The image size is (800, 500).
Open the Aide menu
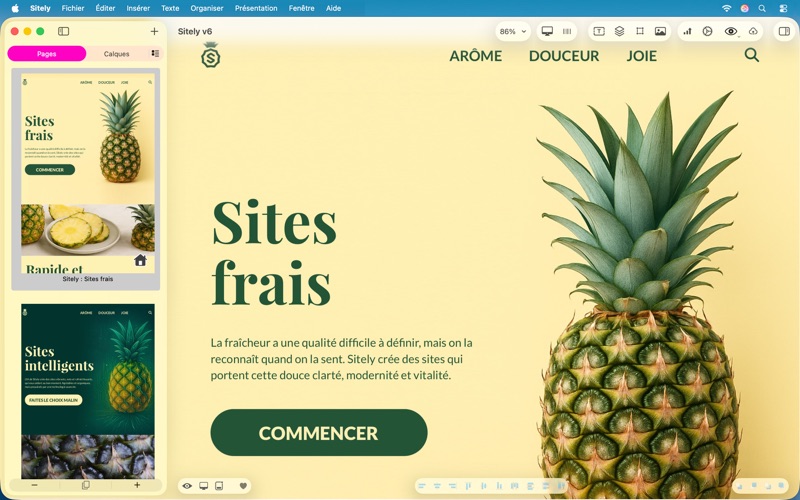333,8
